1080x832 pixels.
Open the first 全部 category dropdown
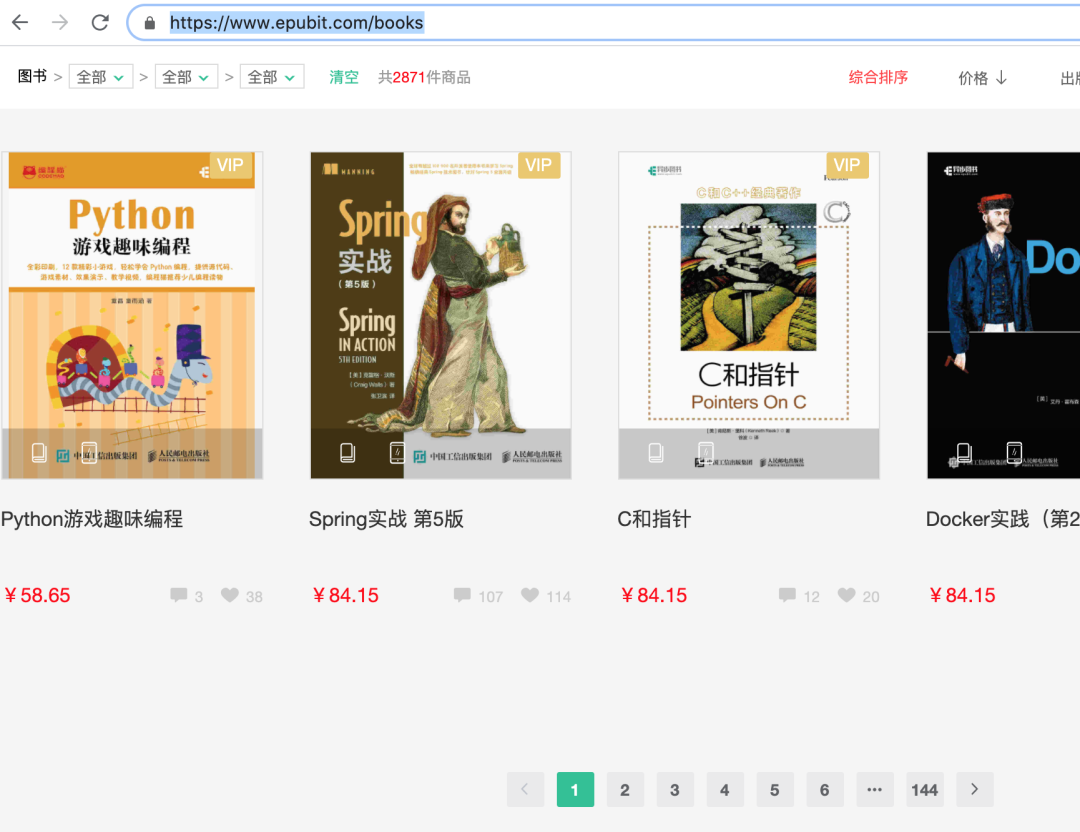(x=100, y=75)
